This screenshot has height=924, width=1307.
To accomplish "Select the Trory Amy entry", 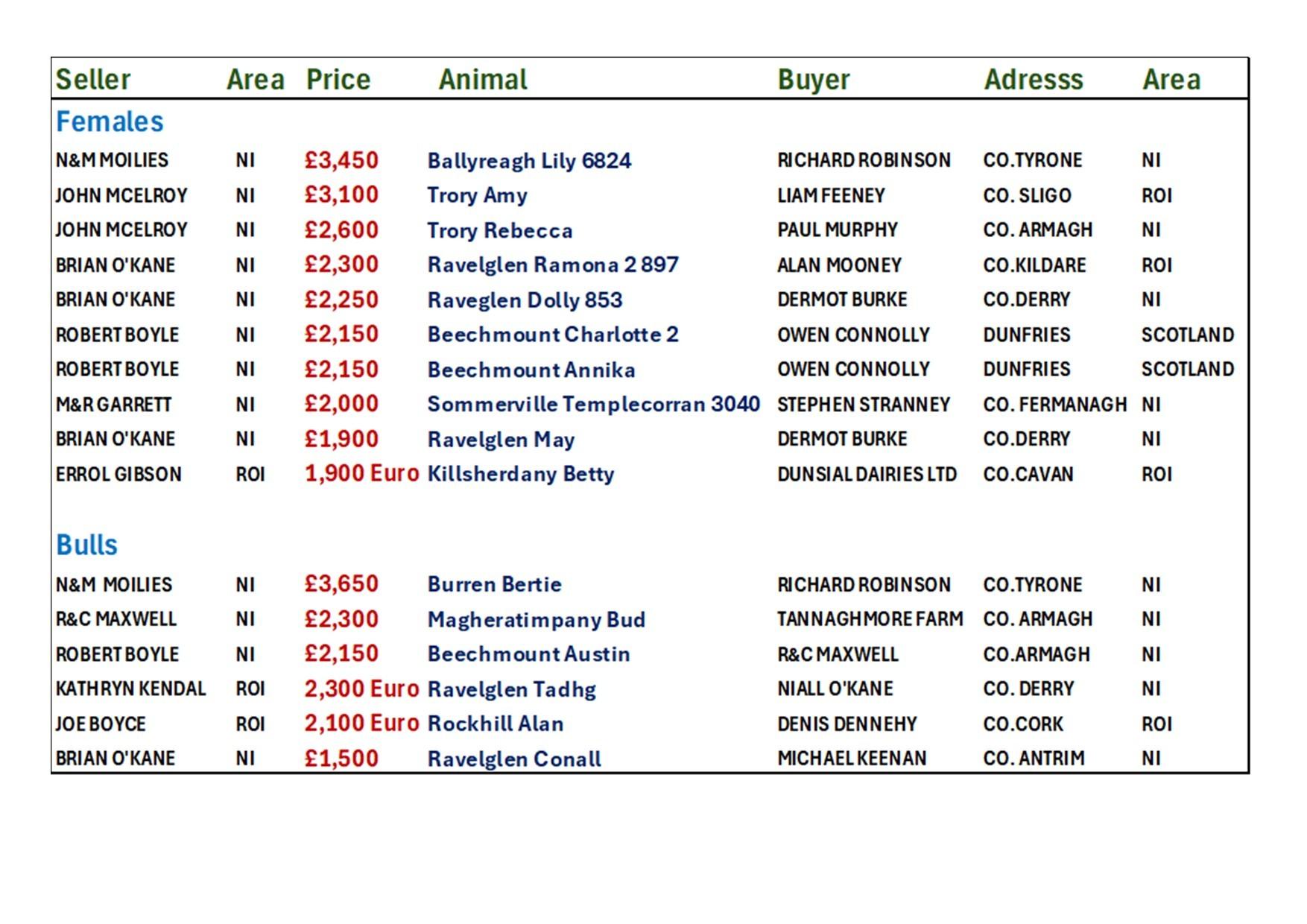I will [x=477, y=195].
